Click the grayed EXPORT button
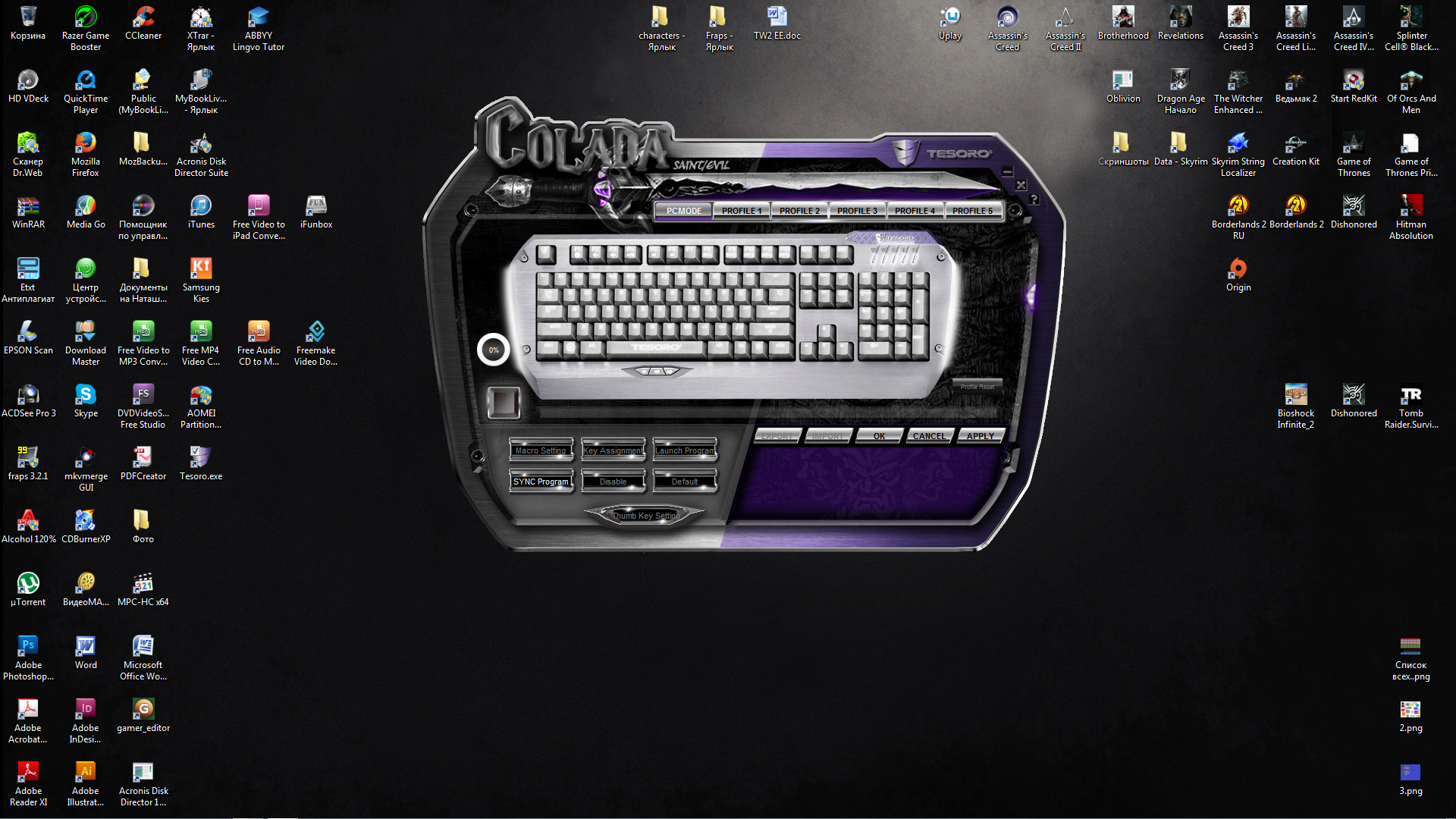This screenshot has height=819, width=1456. pos(777,436)
